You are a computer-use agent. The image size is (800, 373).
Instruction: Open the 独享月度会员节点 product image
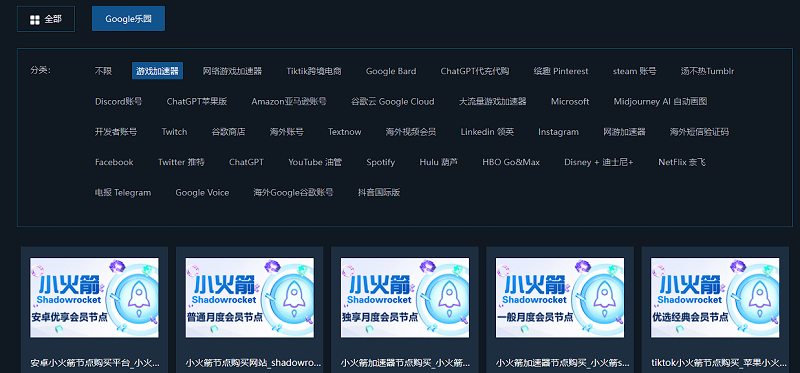point(405,297)
